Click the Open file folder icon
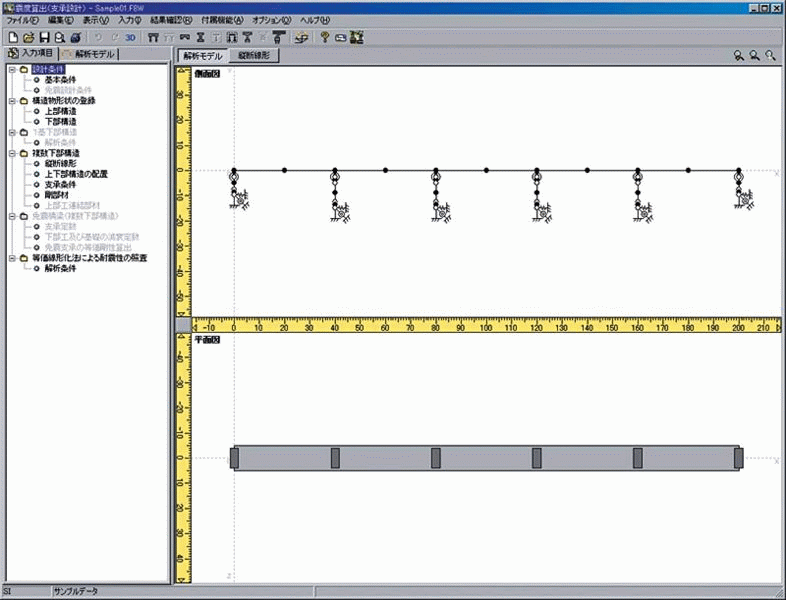786x600 pixels. click(27, 37)
